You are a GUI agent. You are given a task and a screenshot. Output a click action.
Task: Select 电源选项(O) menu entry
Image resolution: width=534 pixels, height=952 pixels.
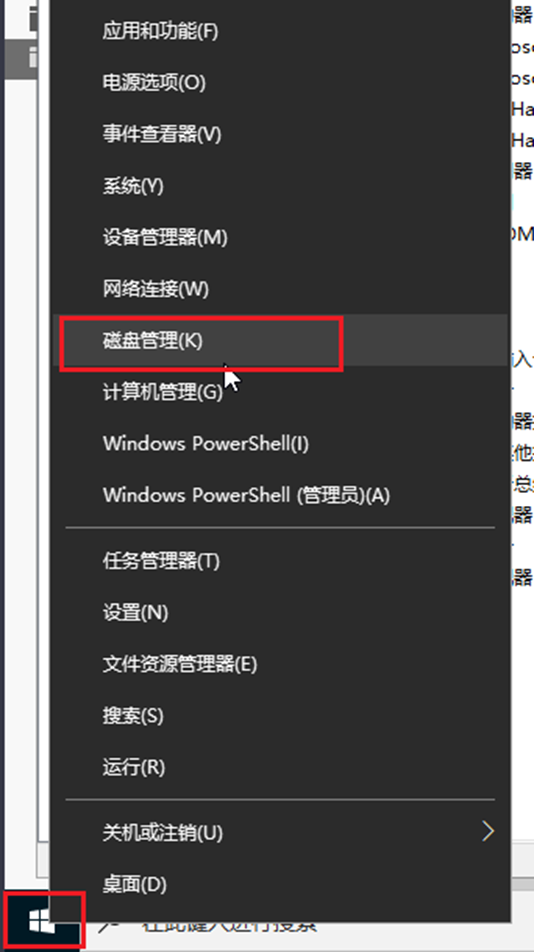[280, 83]
